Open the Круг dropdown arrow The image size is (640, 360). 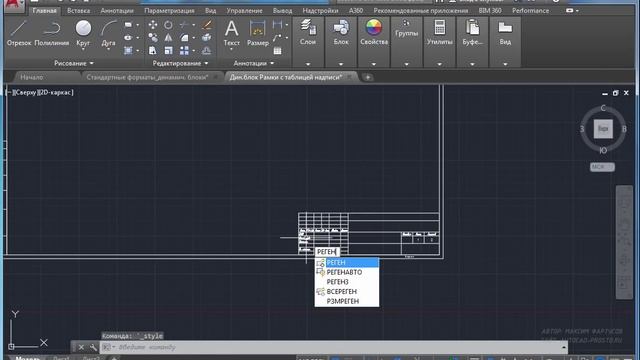83,49
